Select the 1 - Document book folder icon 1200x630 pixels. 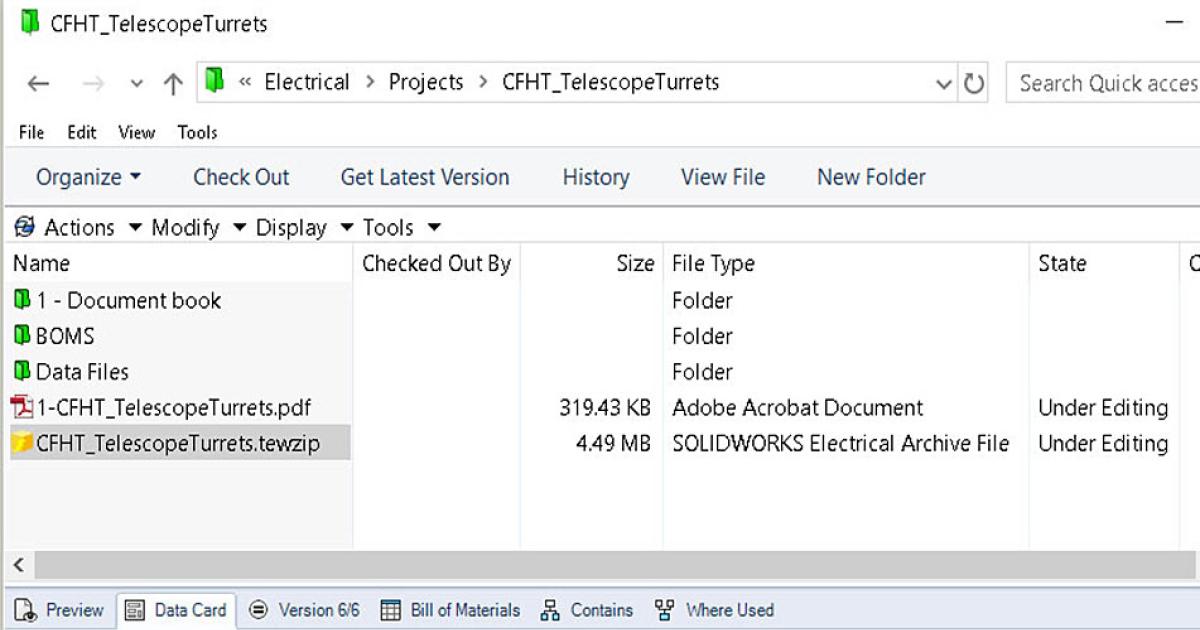pos(22,300)
